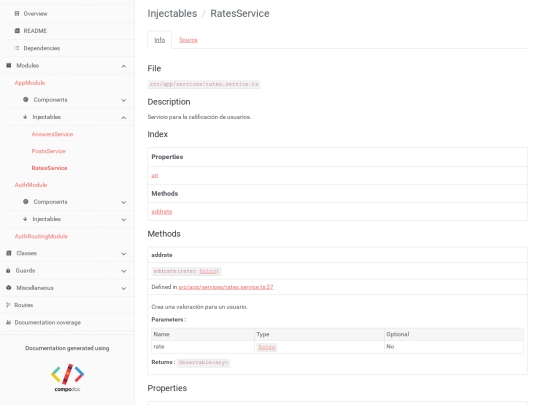Collapse the Modules section chevron
The height and width of the screenshot is (405, 540).
point(124,66)
